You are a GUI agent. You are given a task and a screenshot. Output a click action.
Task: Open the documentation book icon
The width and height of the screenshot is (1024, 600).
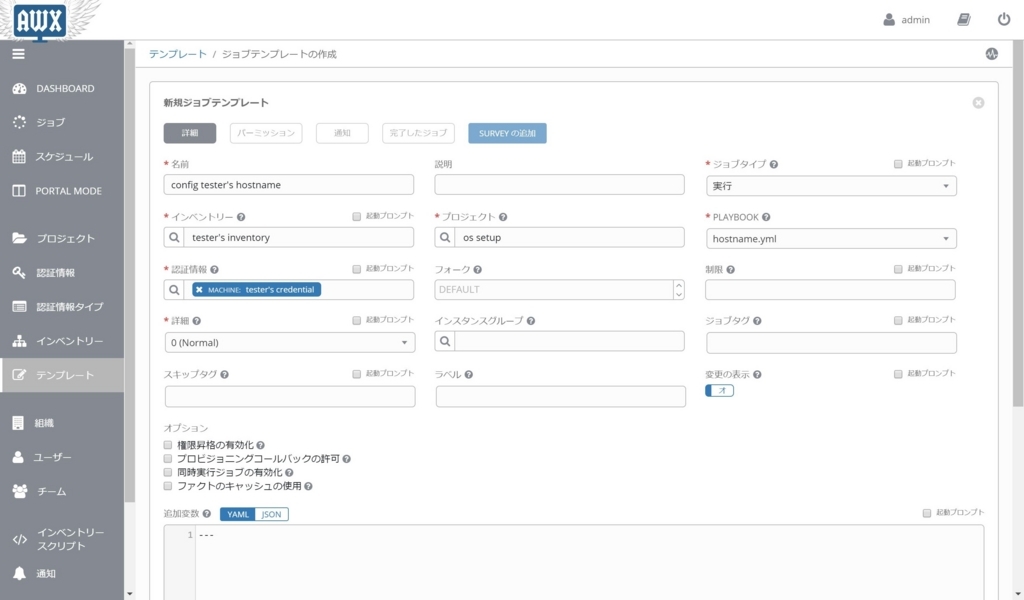tap(964, 20)
